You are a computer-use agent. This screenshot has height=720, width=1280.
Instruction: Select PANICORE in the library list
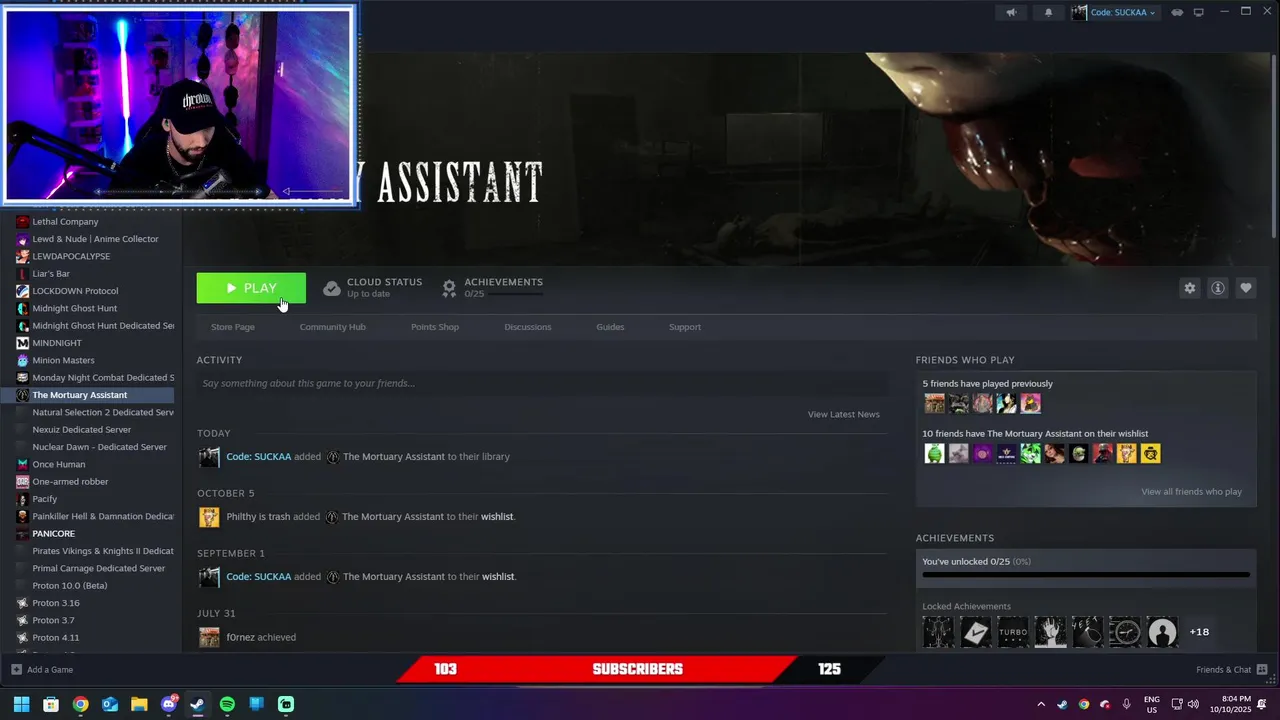click(54, 534)
